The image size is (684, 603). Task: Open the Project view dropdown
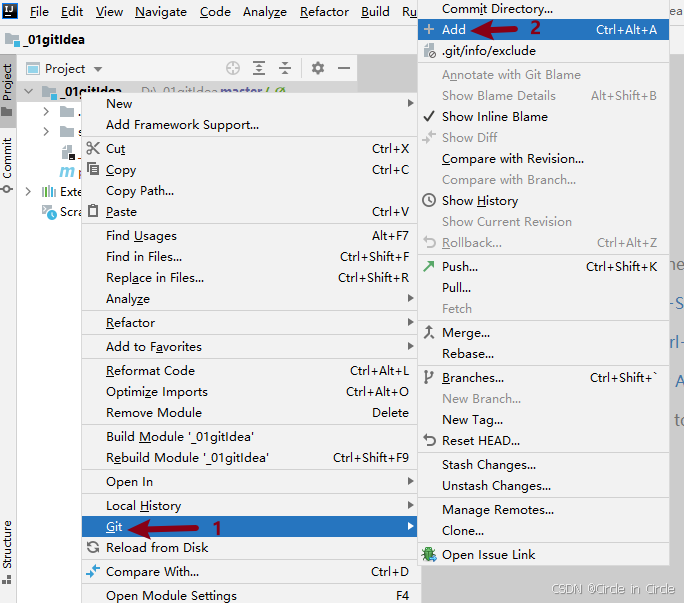point(98,69)
